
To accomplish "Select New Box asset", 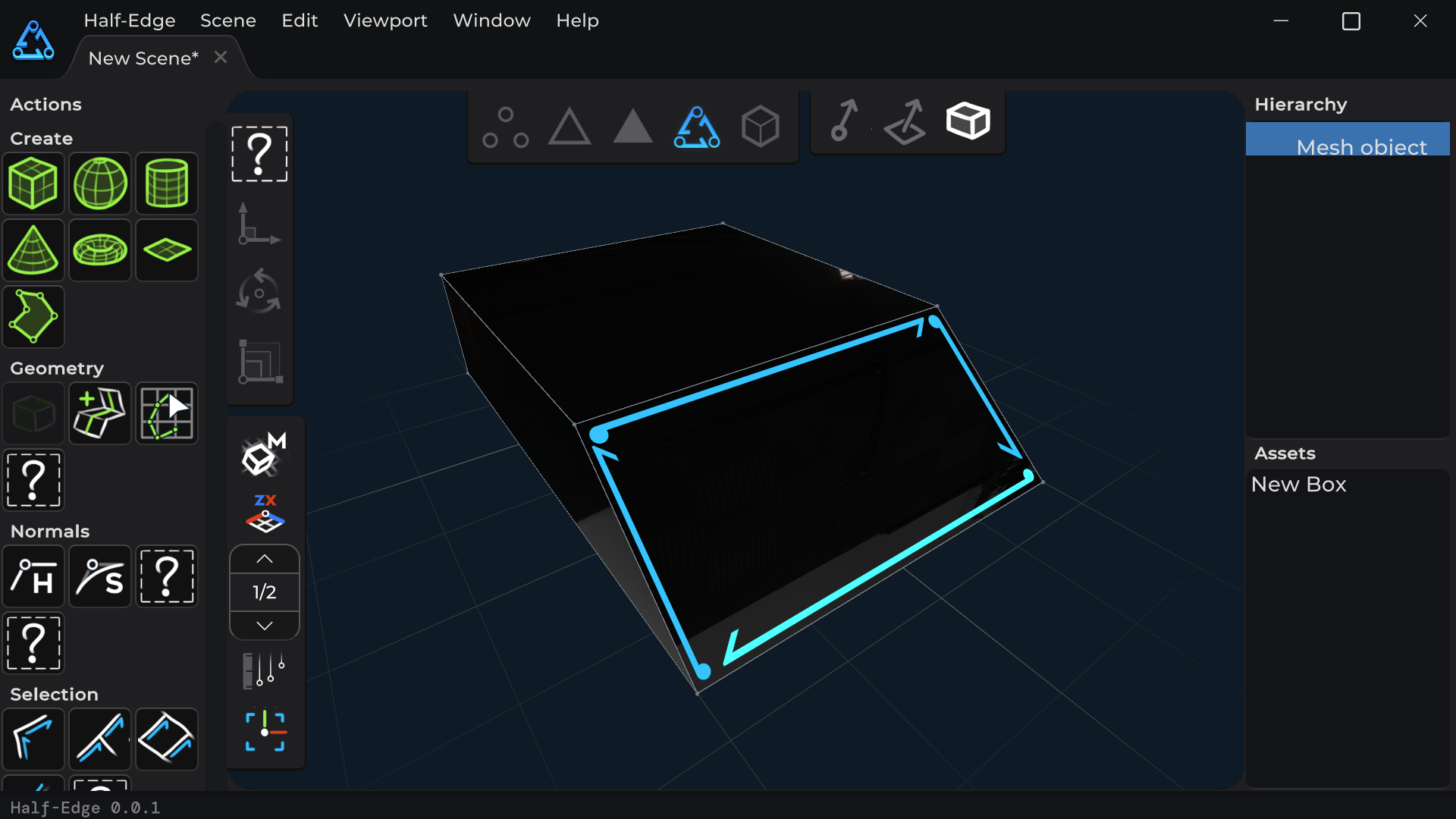I will [1299, 485].
